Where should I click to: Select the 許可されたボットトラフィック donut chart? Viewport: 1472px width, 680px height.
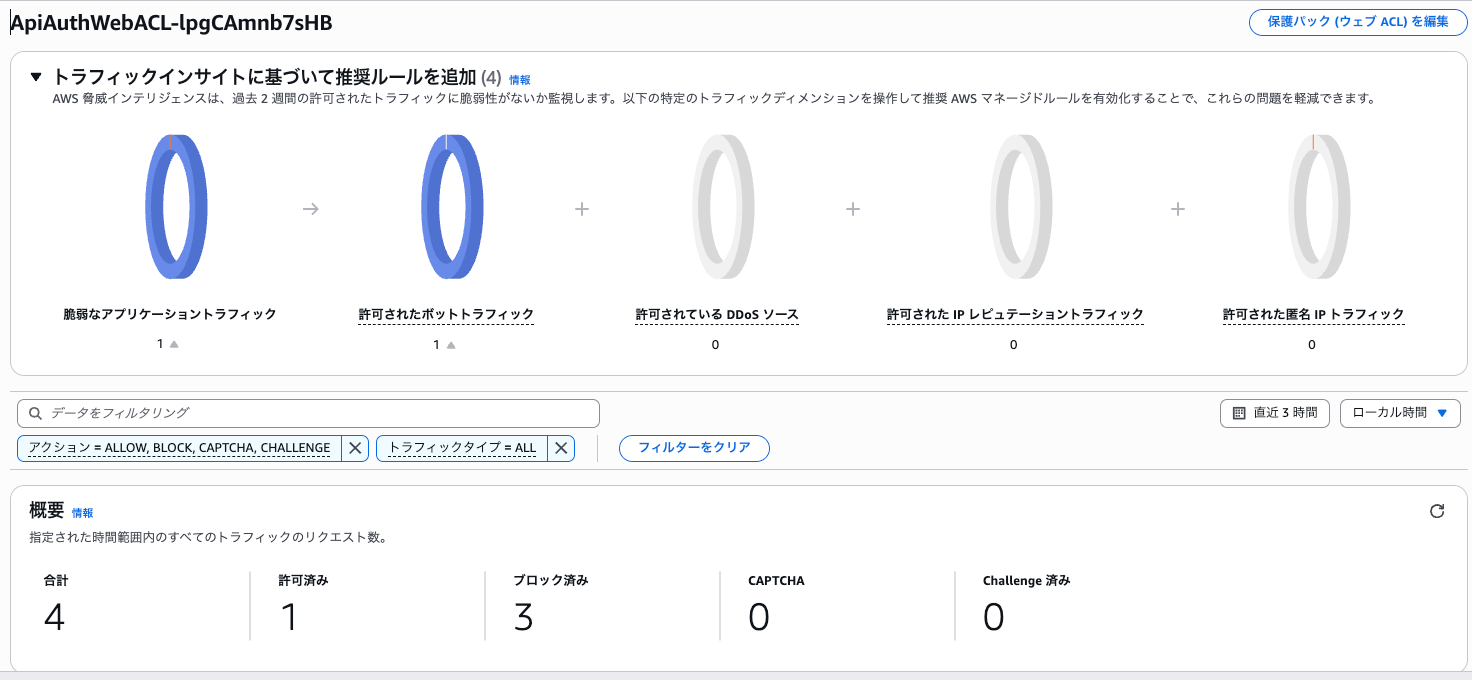click(x=451, y=208)
